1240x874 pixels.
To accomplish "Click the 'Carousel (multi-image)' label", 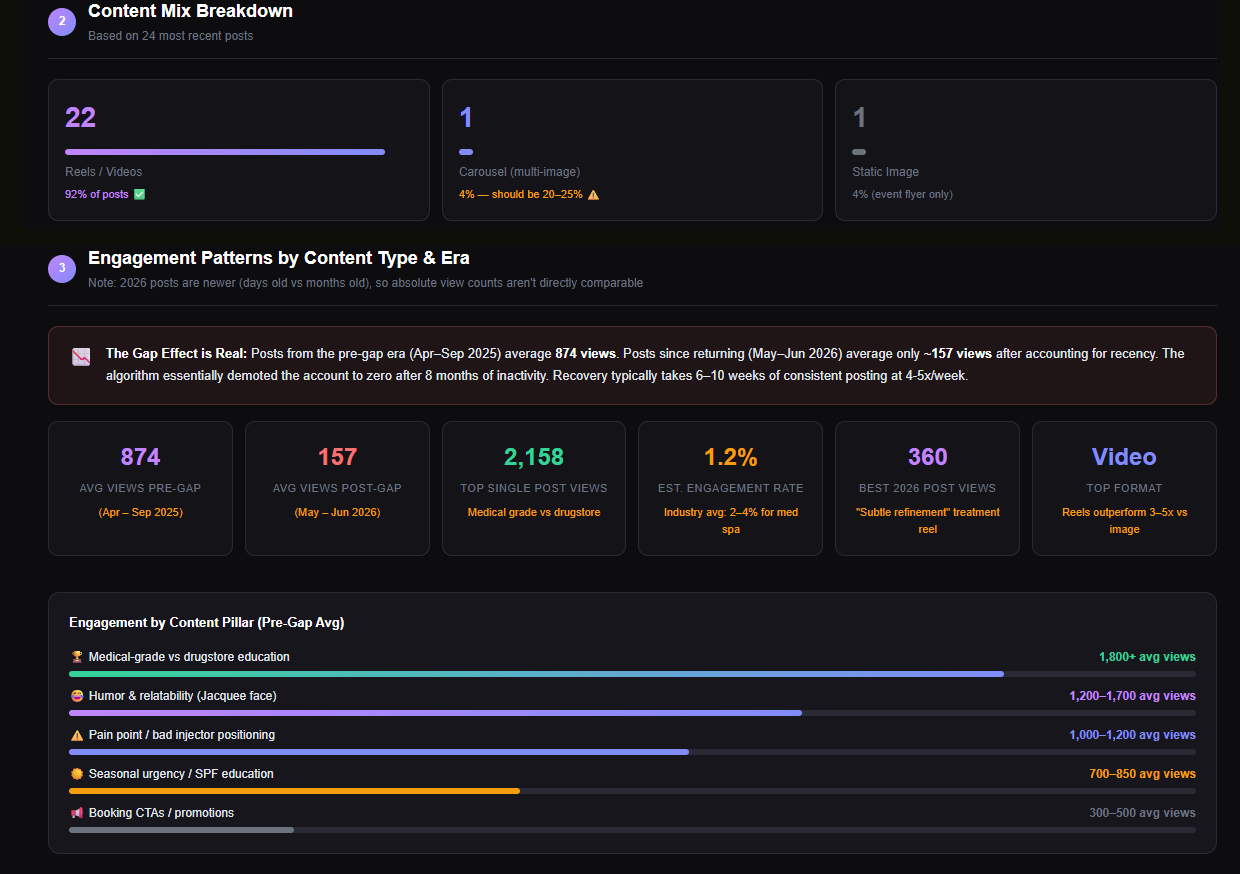I will 519,172.
